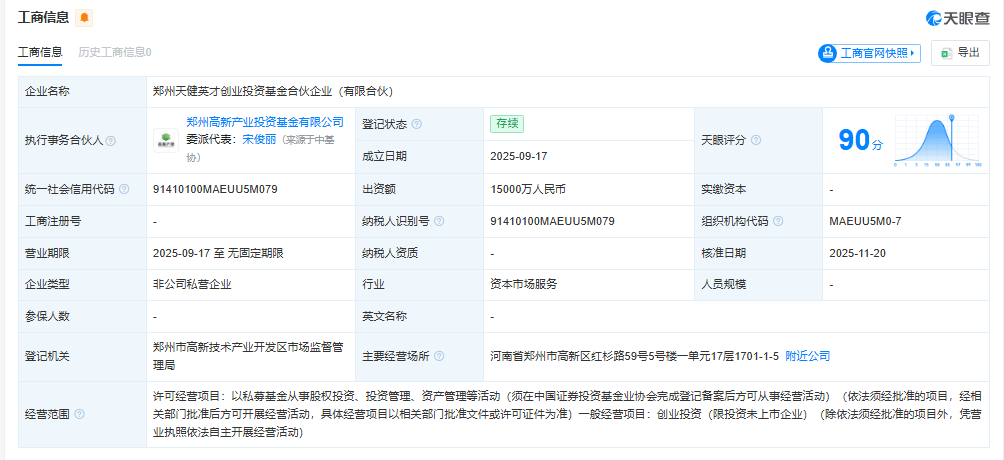Image resolution: width=1004 pixels, height=460 pixels.
Task: Select the 工商信息 tab
Action: pyautogui.click(x=41, y=52)
